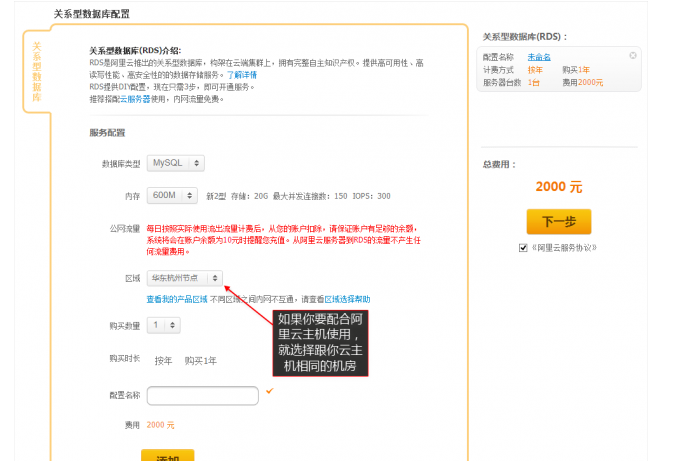Click the 服务器台数 1台 summary value

point(534,82)
